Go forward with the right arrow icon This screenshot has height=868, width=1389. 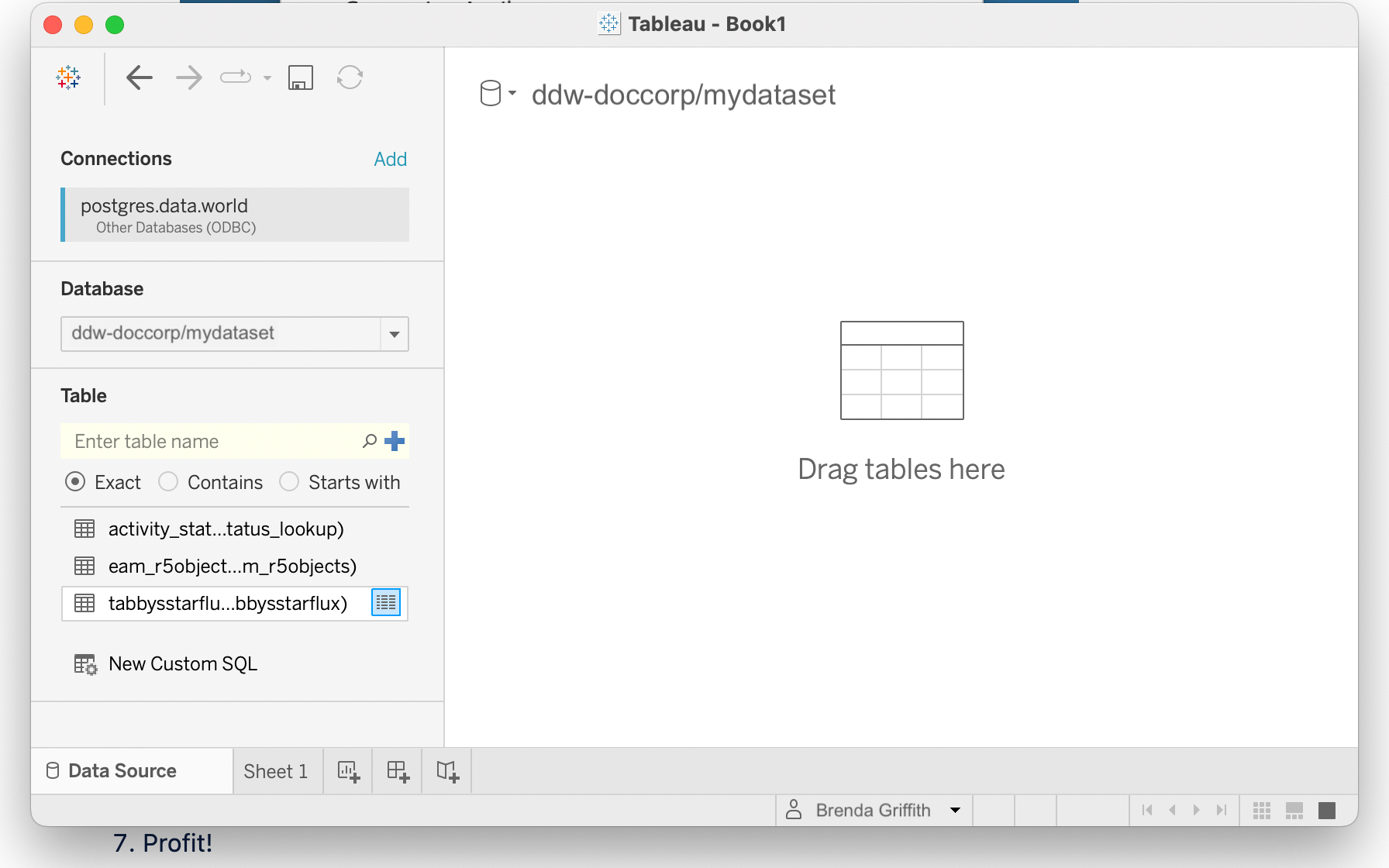click(x=188, y=77)
